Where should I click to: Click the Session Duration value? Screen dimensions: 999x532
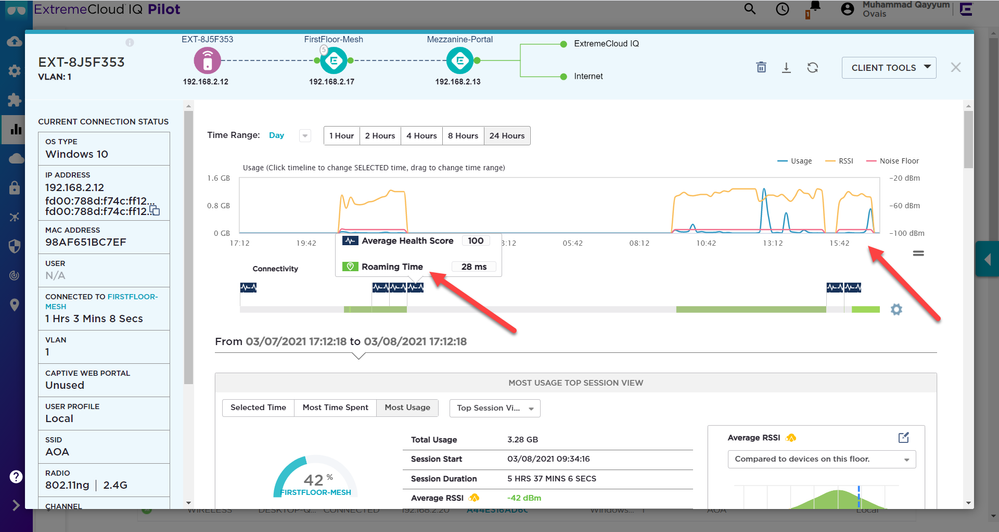tap(552, 479)
